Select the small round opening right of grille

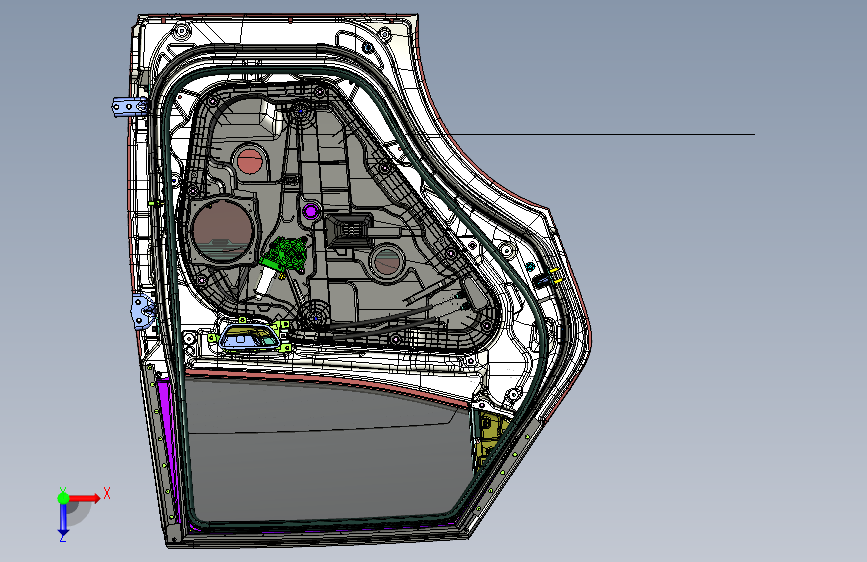coord(387,262)
